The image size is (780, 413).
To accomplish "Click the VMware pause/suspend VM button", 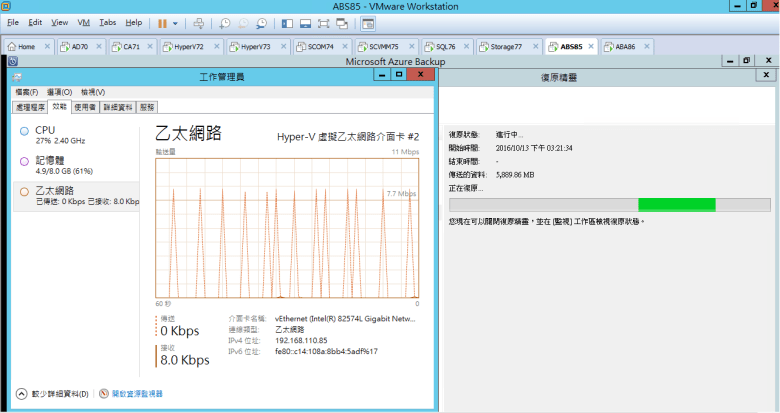I will (x=162, y=22).
